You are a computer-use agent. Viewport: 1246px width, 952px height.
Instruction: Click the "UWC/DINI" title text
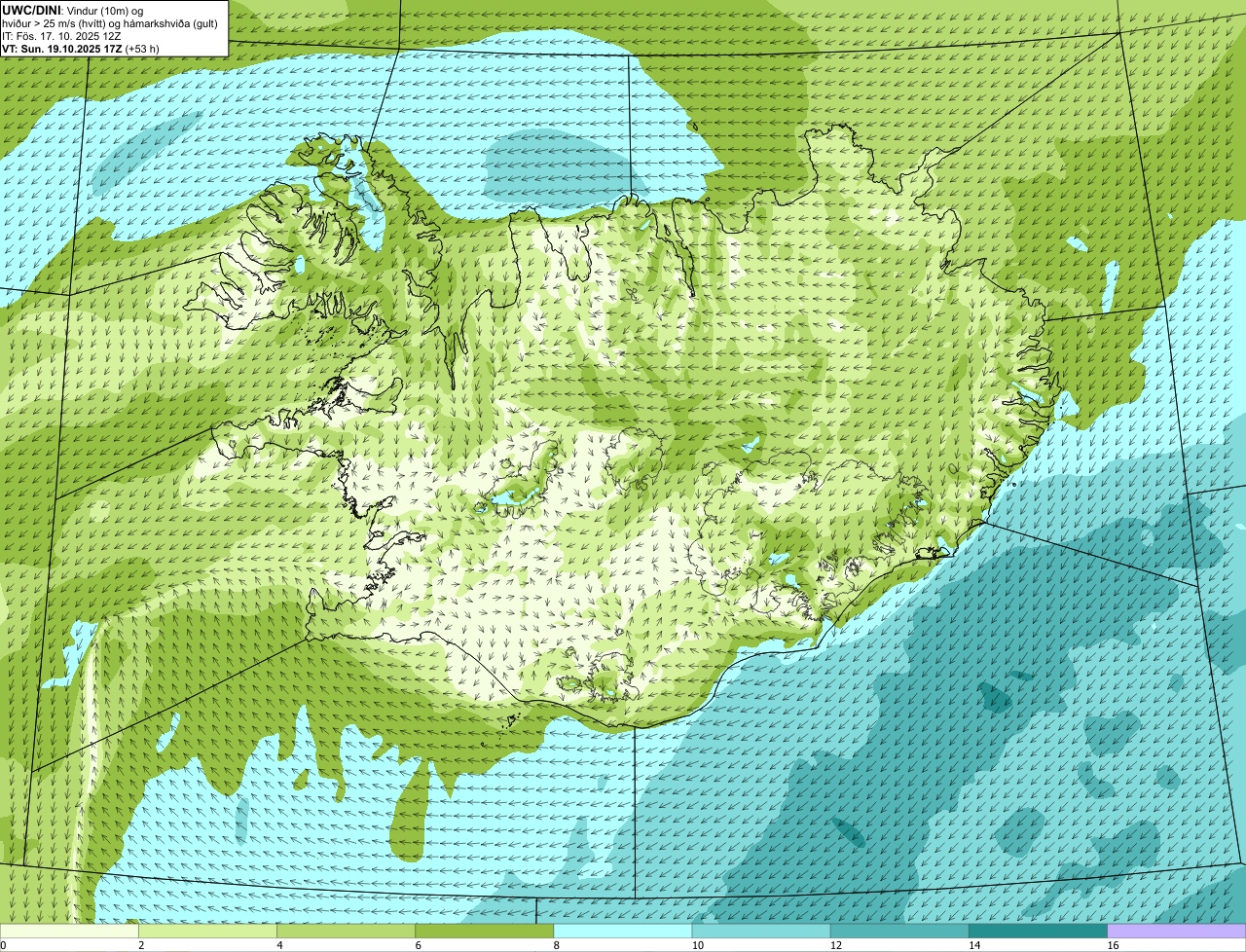coord(32,10)
